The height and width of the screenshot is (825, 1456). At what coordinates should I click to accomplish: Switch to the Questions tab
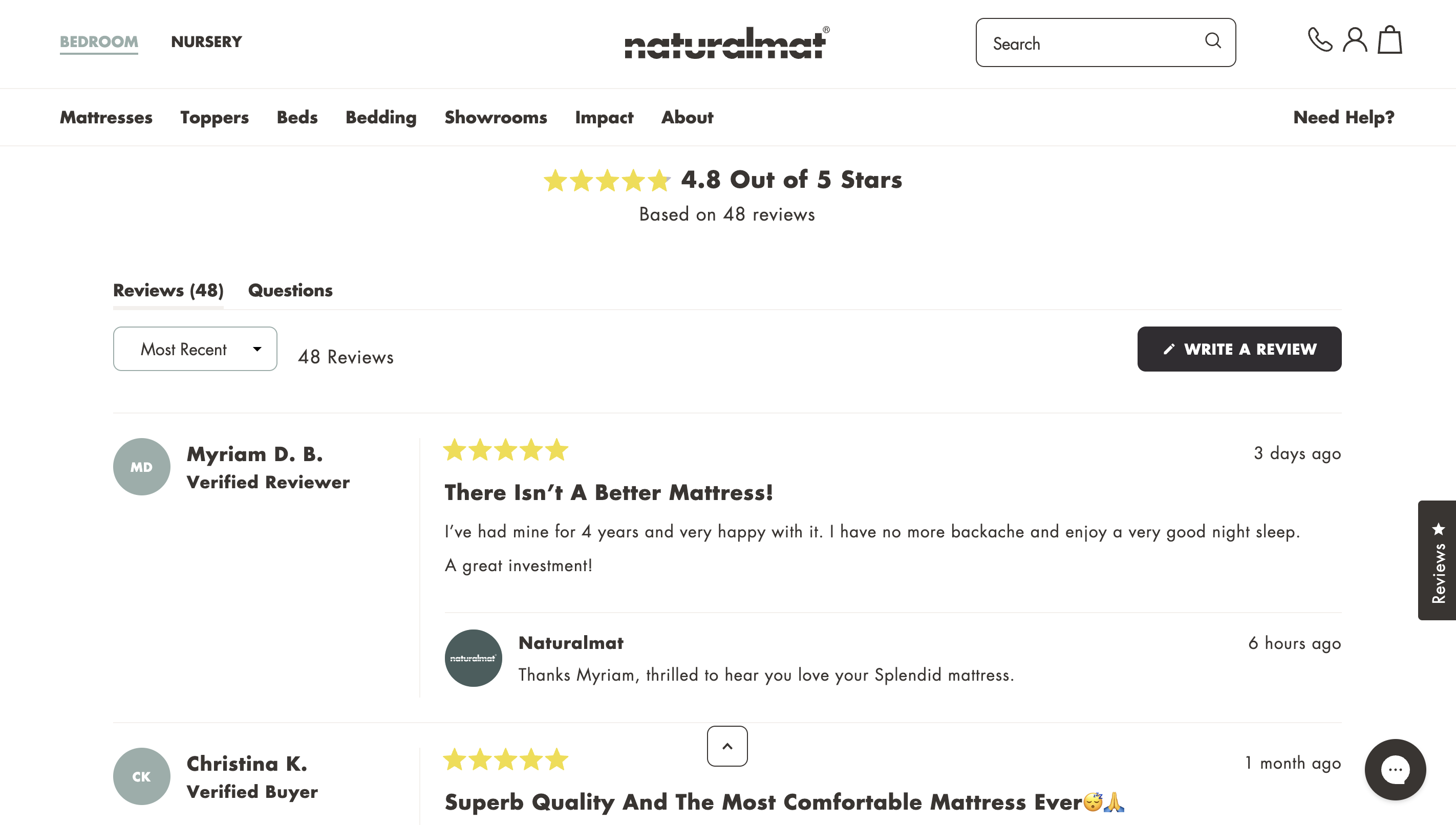point(290,290)
